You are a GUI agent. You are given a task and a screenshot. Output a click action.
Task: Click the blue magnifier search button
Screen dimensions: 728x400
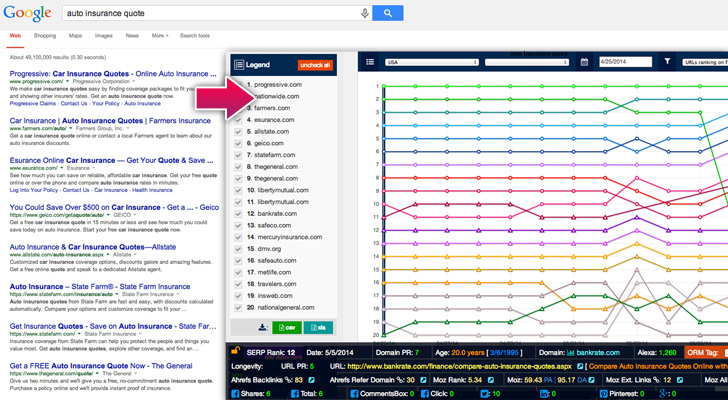(x=388, y=13)
